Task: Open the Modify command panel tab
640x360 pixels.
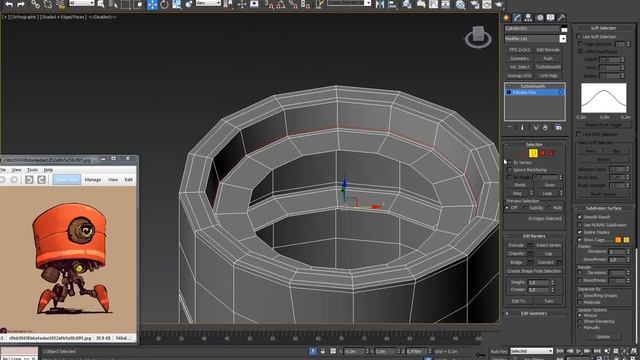Action: (x=517, y=18)
